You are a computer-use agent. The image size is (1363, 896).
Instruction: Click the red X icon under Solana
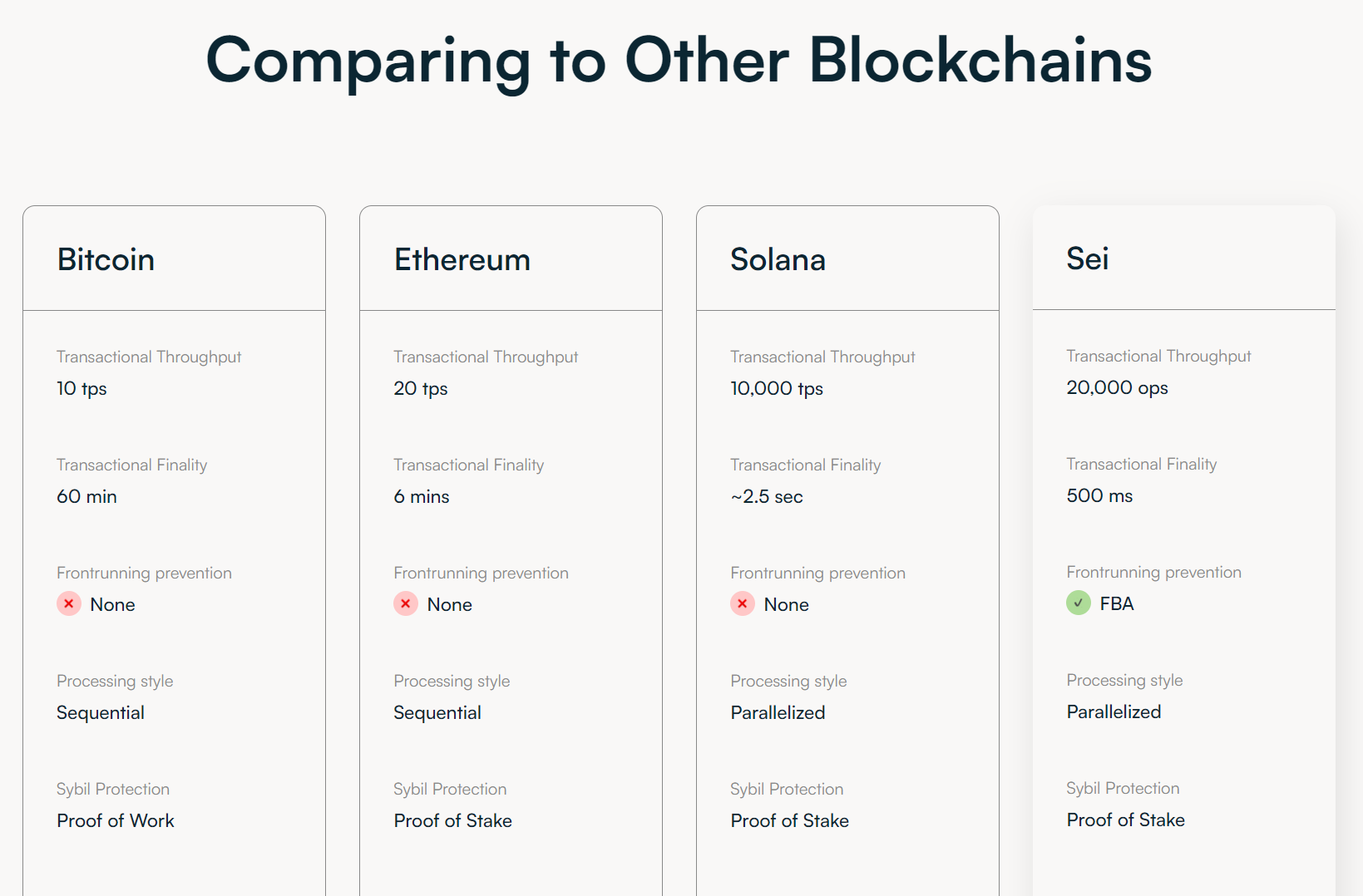click(743, 603)
